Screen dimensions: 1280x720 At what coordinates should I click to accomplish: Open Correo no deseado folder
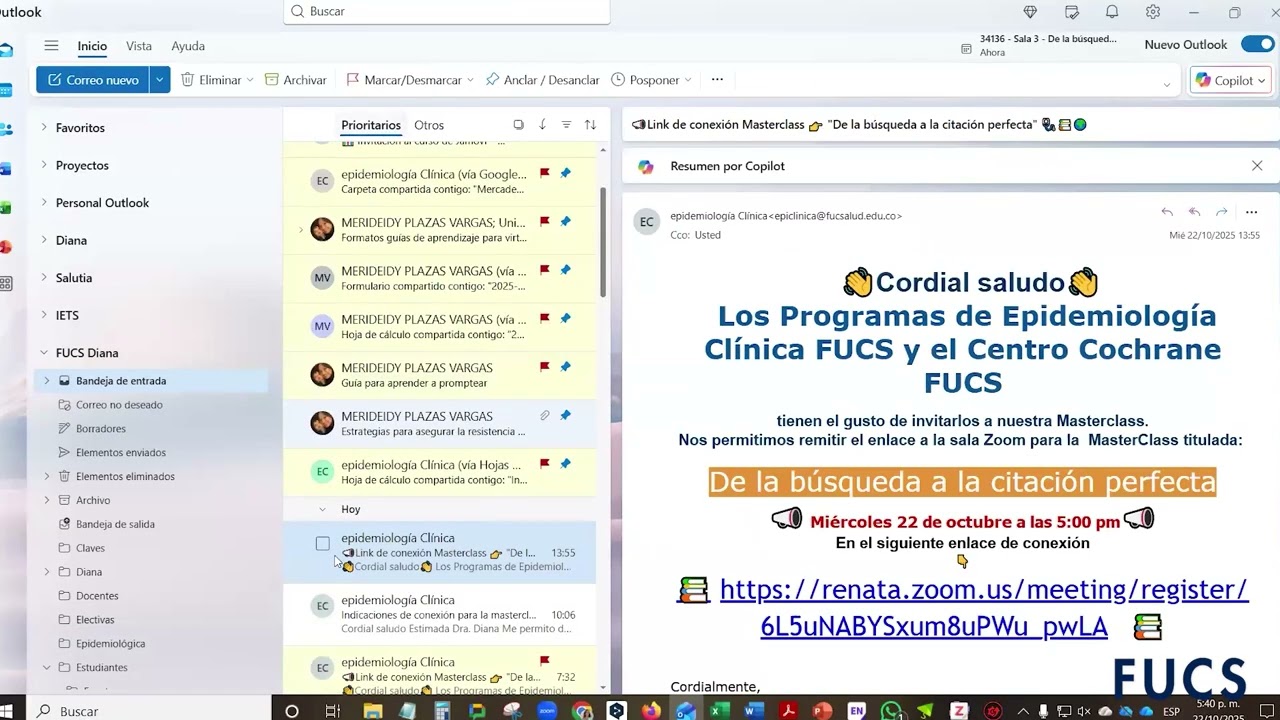pyautogui.click(x=119, y=404)
